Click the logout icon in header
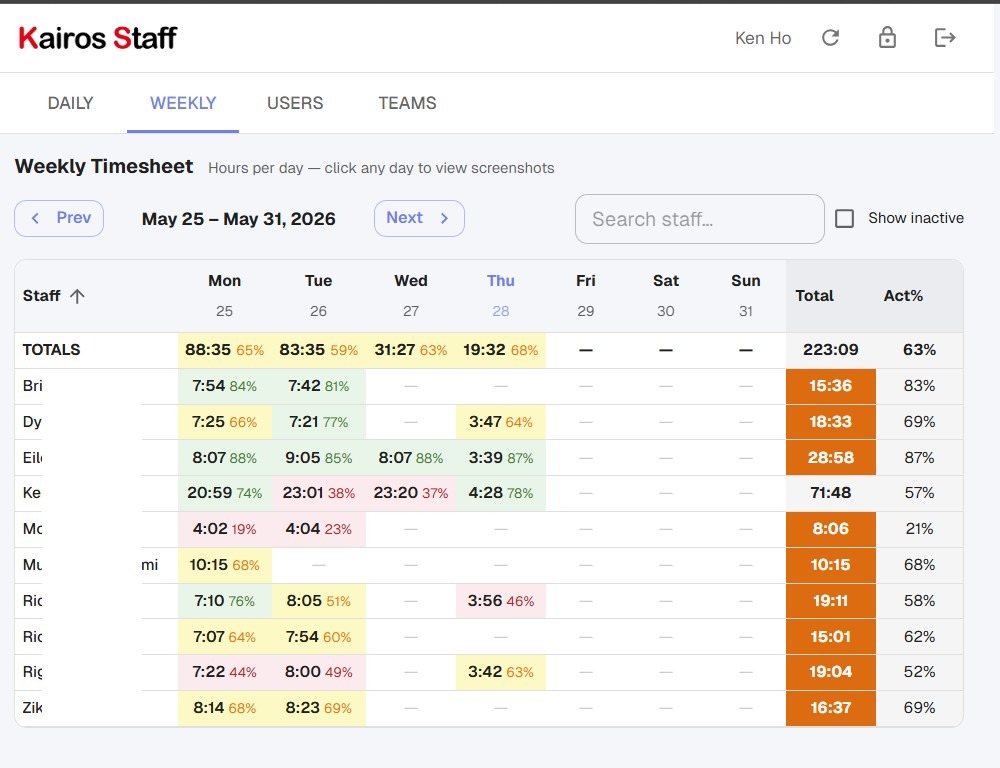 point(945,38)
